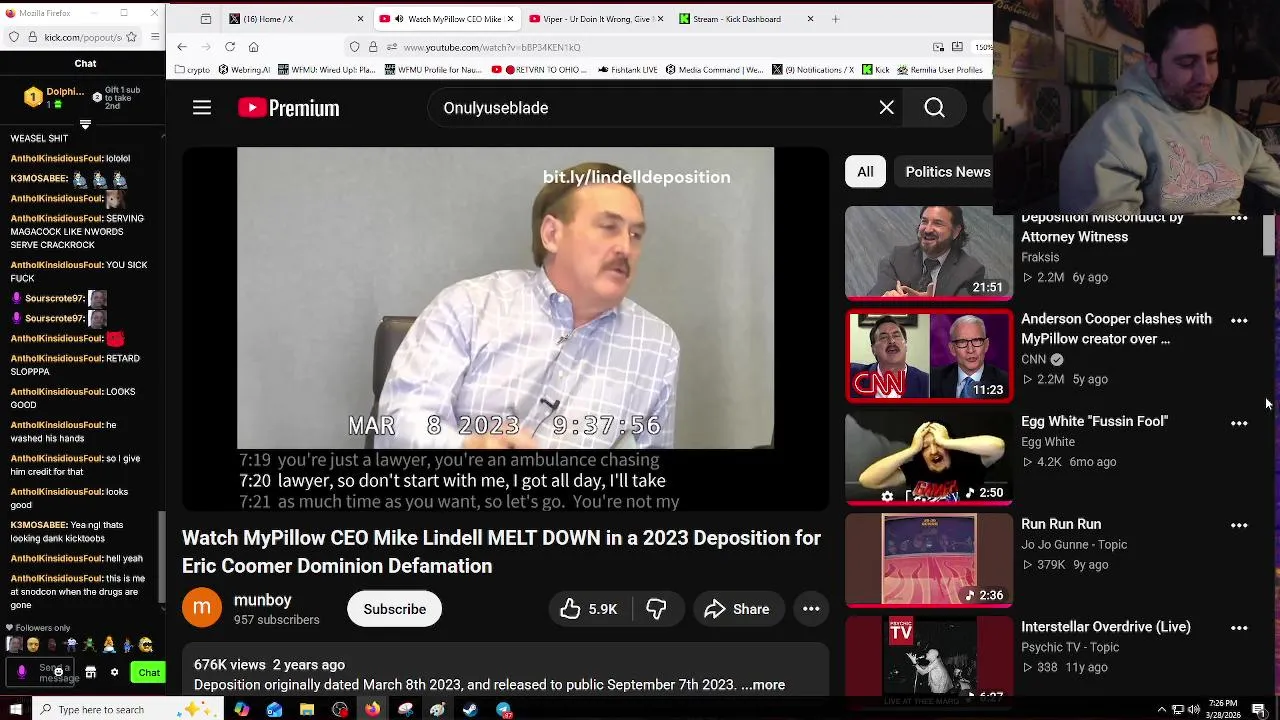Run the search with magnifier button
This screenshot has height=720, width=1280.
[934, 108]
